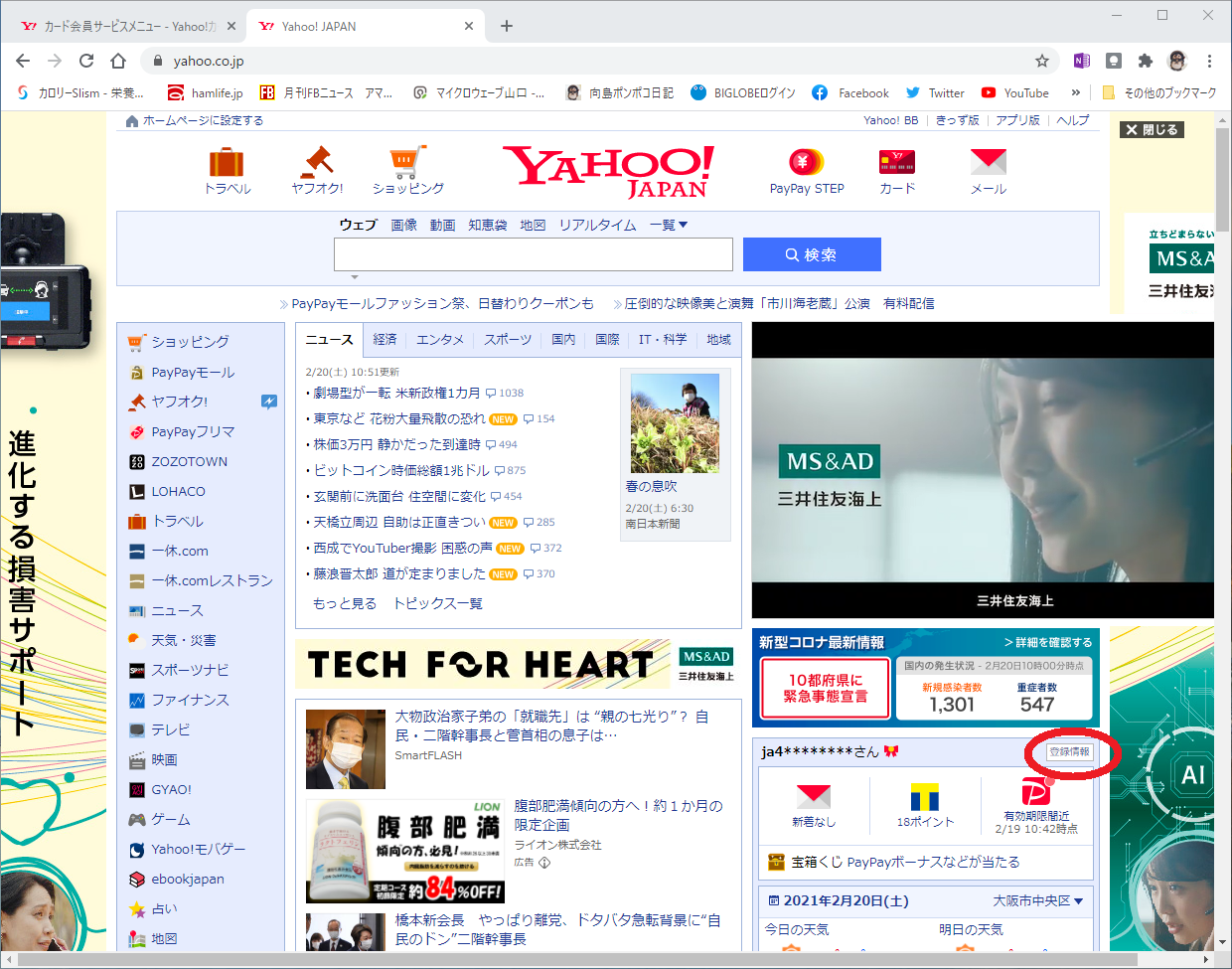Open the 腹部肥満 ad thumbnail
Image resolution: width=1232 pixels, height=969 pixels.
point(404,851)
